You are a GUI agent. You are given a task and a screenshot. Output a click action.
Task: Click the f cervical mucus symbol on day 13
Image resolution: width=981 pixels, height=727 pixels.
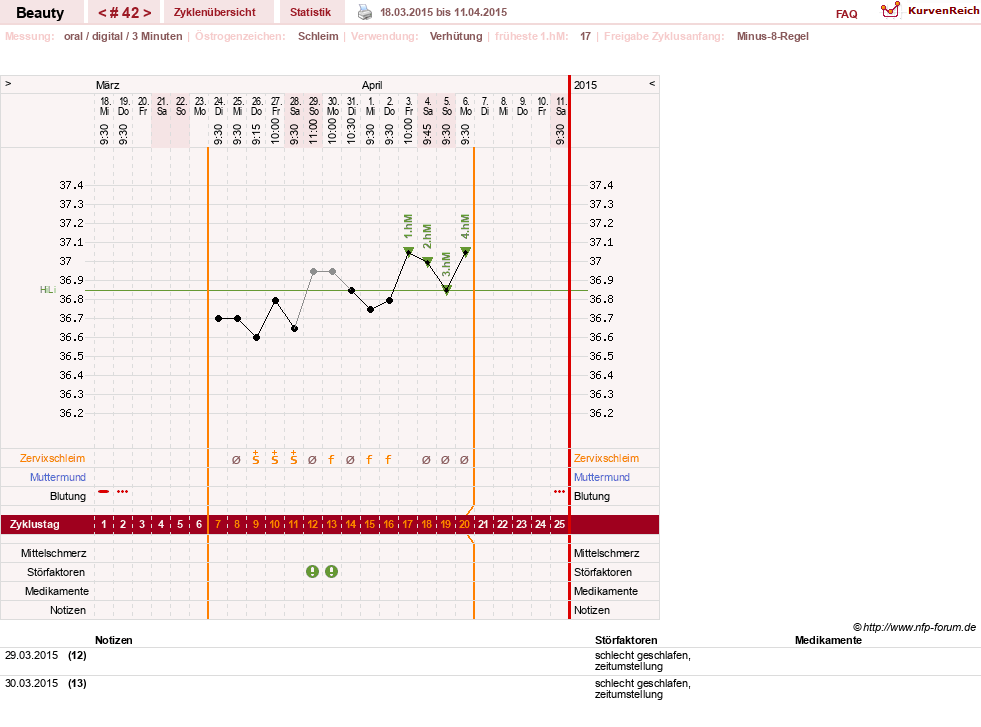point(332,460)
